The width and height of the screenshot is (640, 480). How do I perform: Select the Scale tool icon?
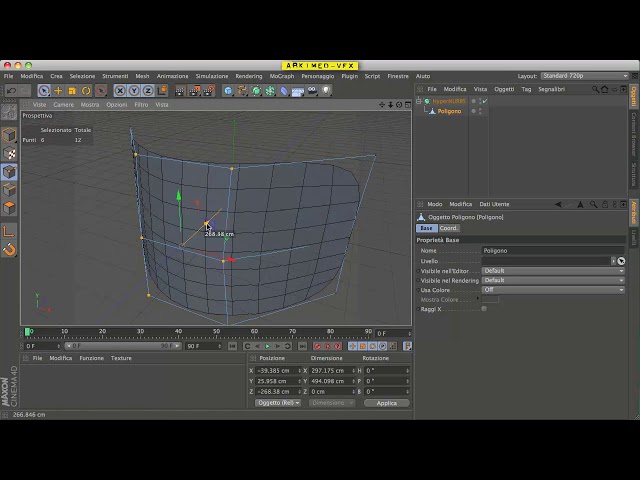(72, 91)
